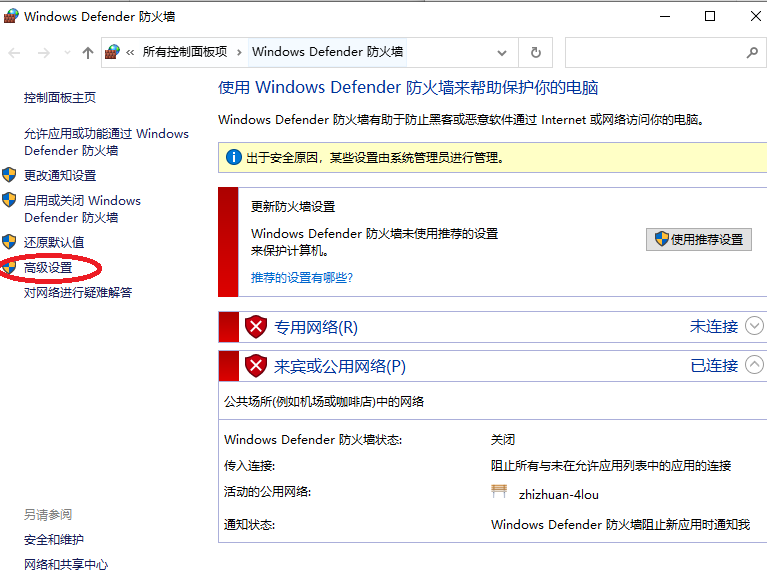The height and width of the screenshot is (579, 767).
Task: Open the address bar history dropdown
Action: point(501,52)
